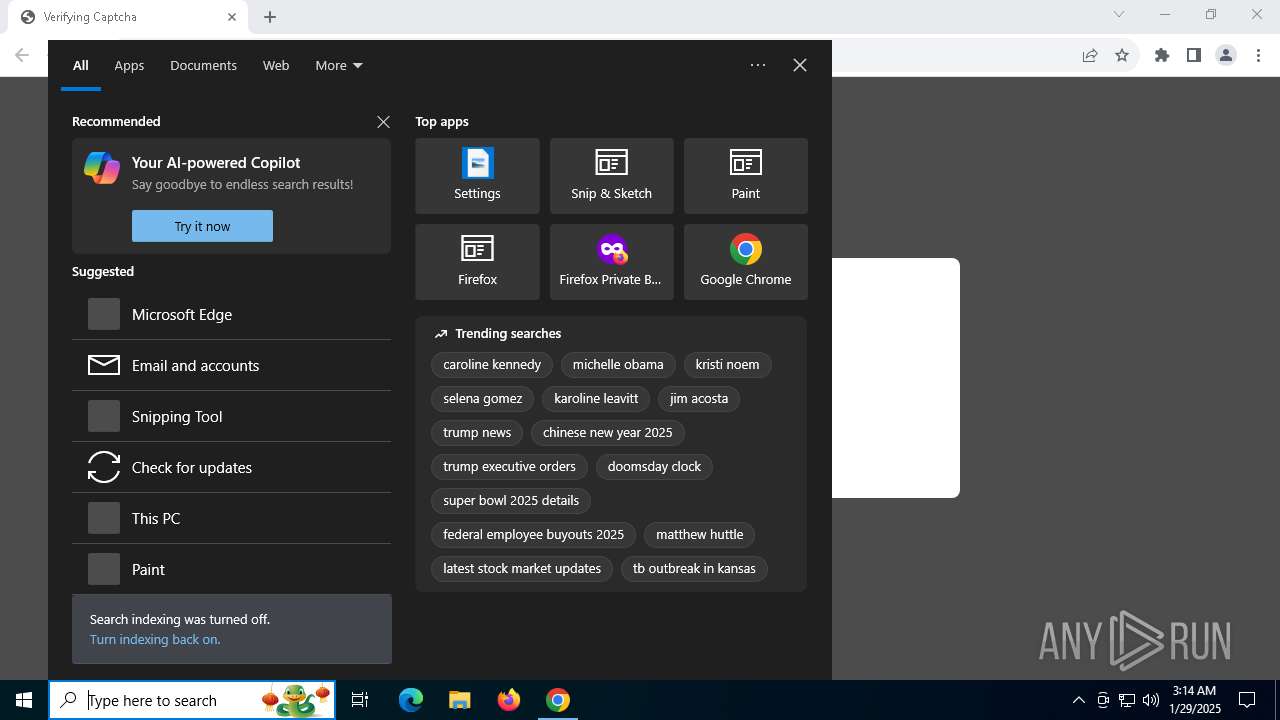Switch to the Web tab
This screenshot has height=720, width=1280.
(x=276, y=65)
